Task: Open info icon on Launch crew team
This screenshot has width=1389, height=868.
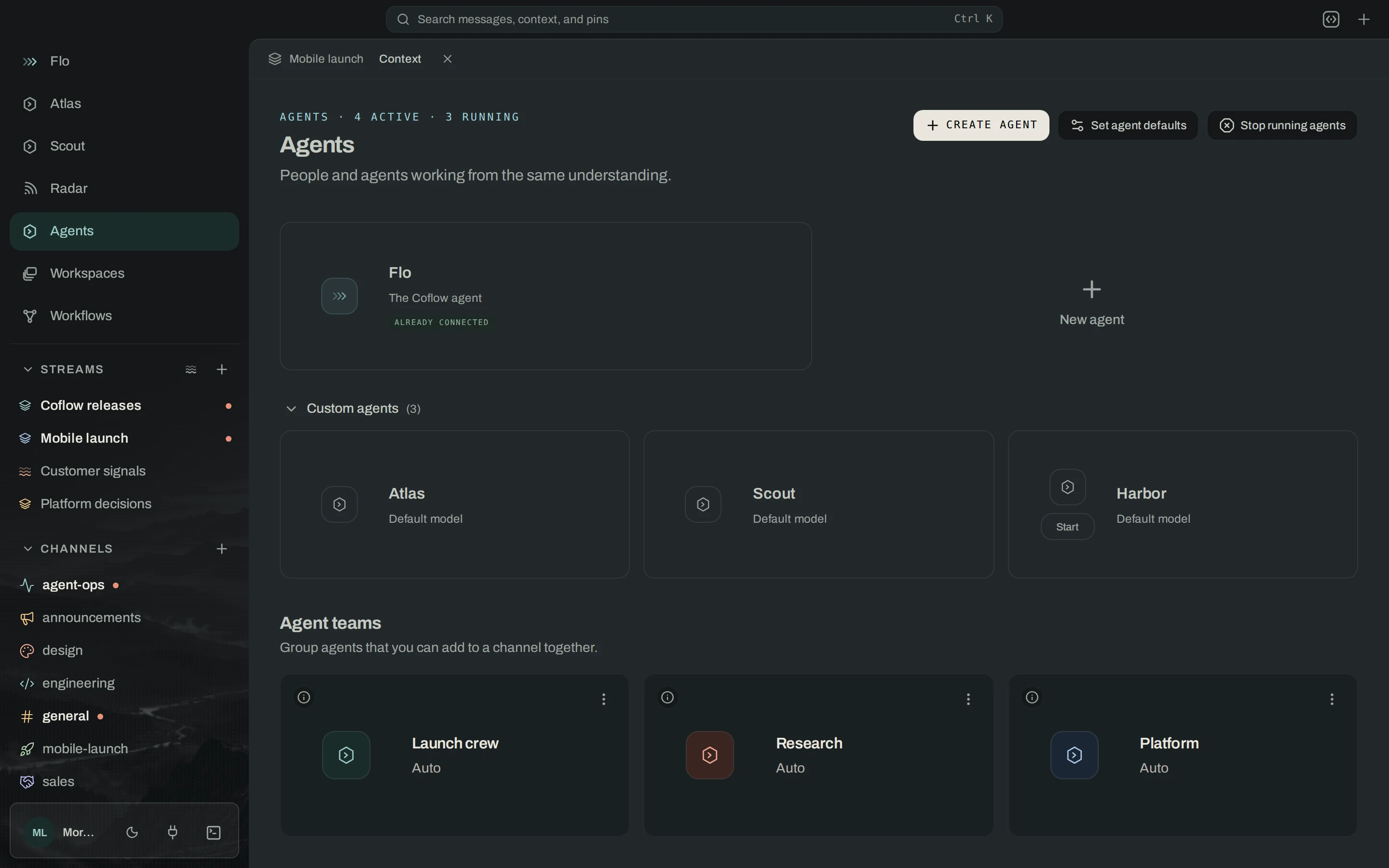Action: (304, 697)
